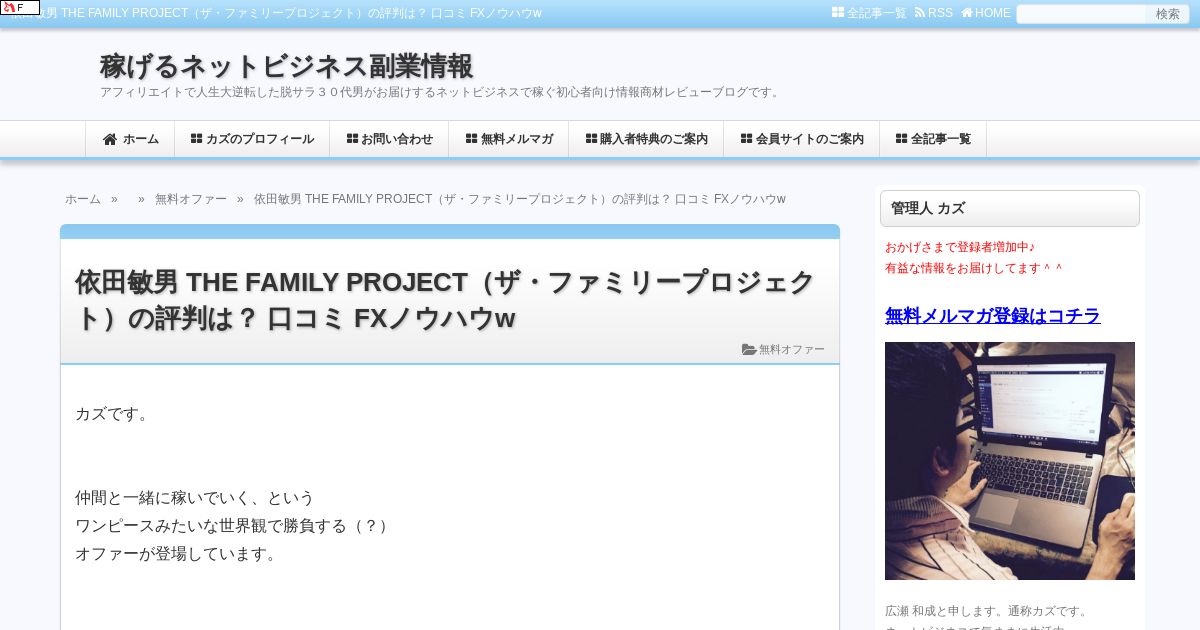1200x630 pixels.
Task: Click the folder icon beside category
Action: click(x=749, y=349)
